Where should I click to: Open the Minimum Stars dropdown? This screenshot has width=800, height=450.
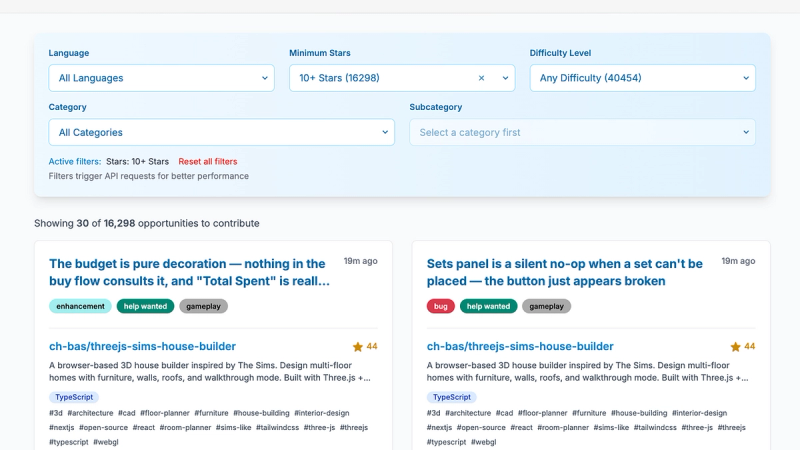402,78
